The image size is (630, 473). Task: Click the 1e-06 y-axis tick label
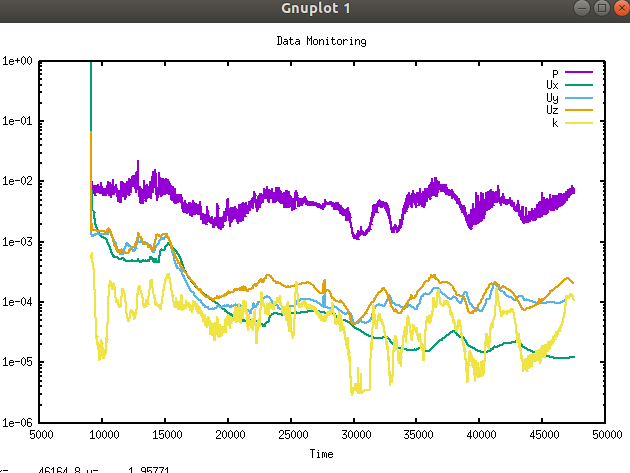17,423
